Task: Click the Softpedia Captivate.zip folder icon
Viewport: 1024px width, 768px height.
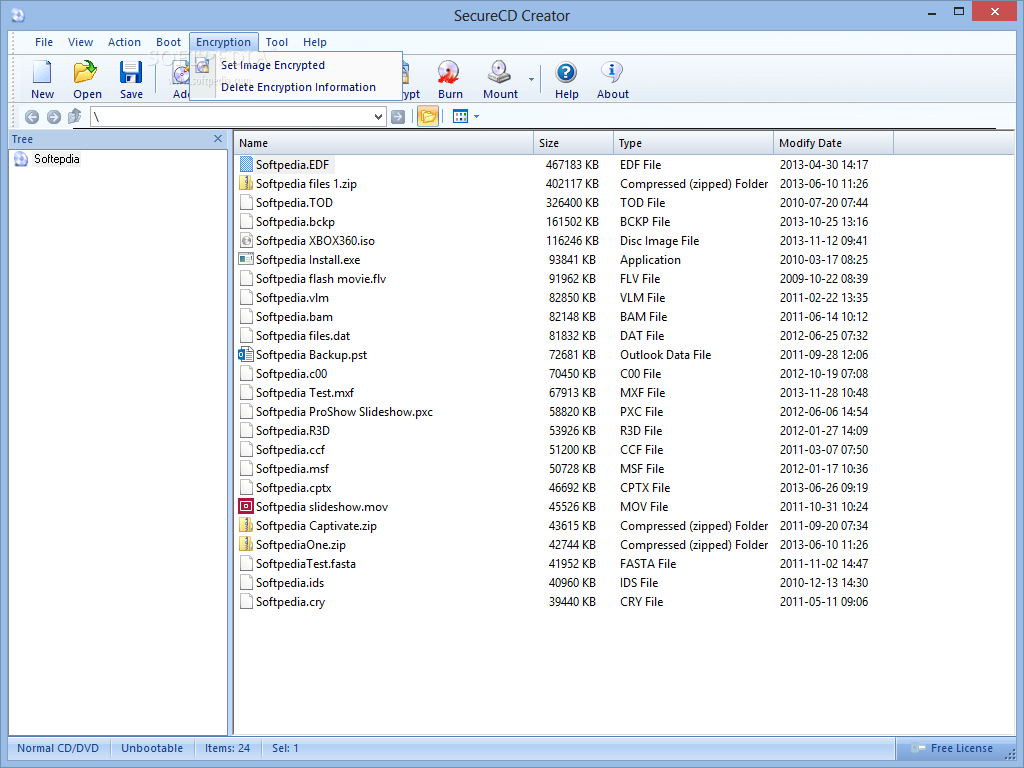Action: click(246, 525)
